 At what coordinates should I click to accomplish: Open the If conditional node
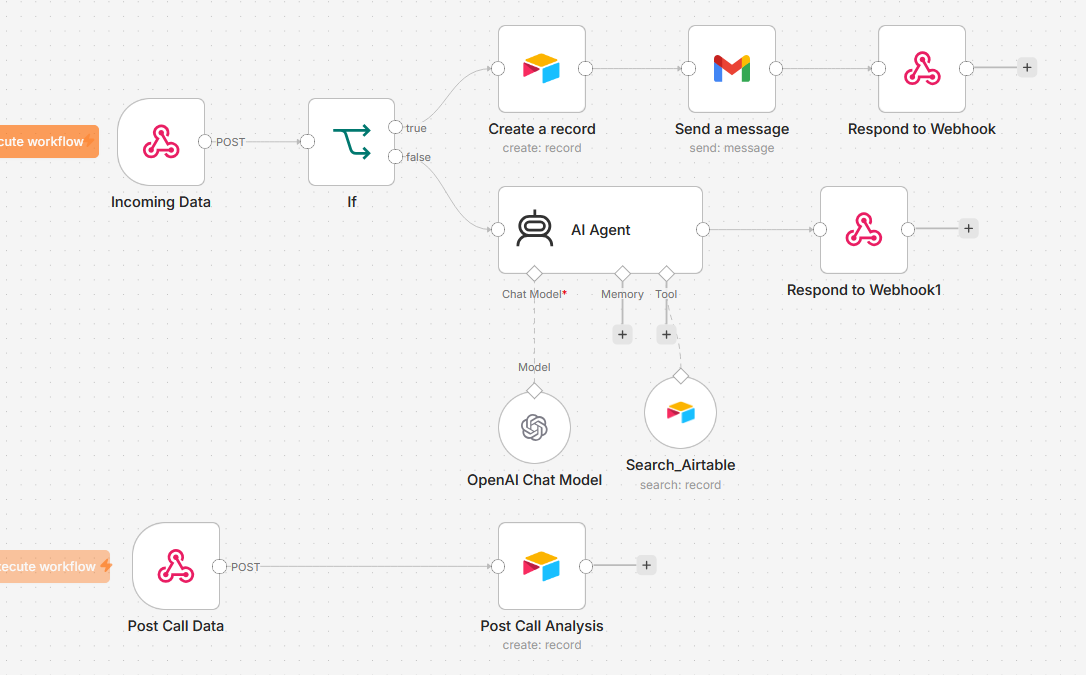(x=351, y=142)
